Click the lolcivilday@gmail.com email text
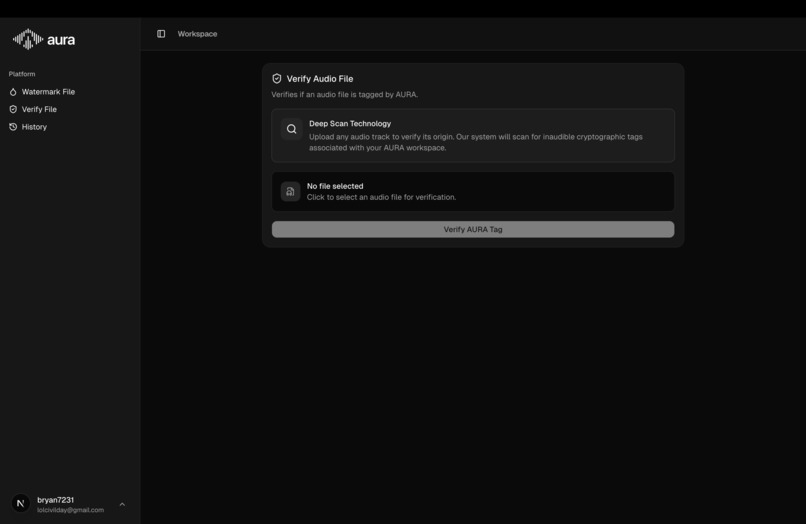 click(x=70, y=510)
